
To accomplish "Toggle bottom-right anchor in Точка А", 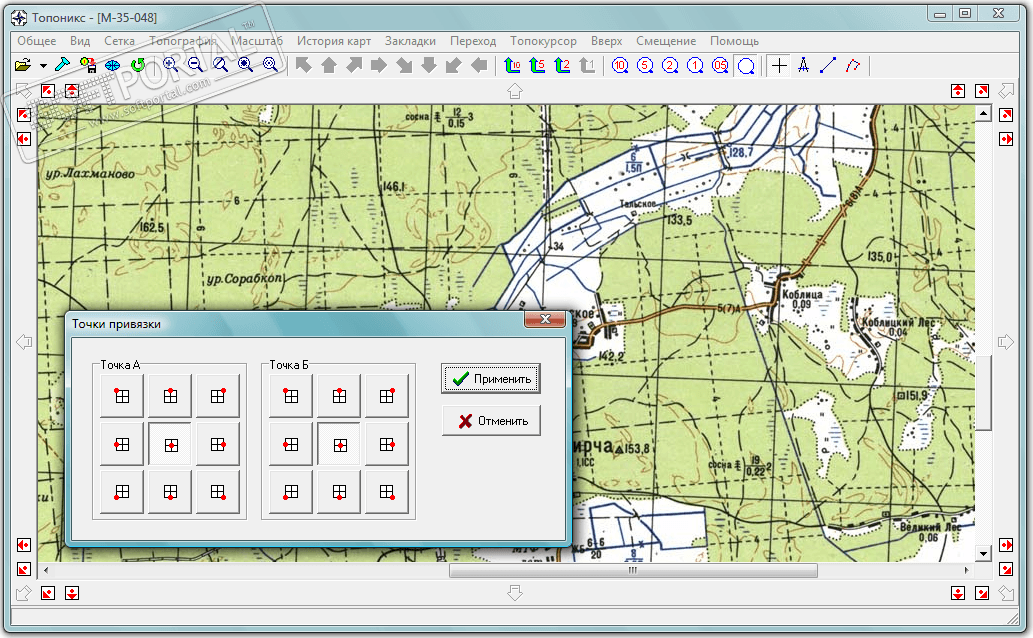I will coord(217,491).
